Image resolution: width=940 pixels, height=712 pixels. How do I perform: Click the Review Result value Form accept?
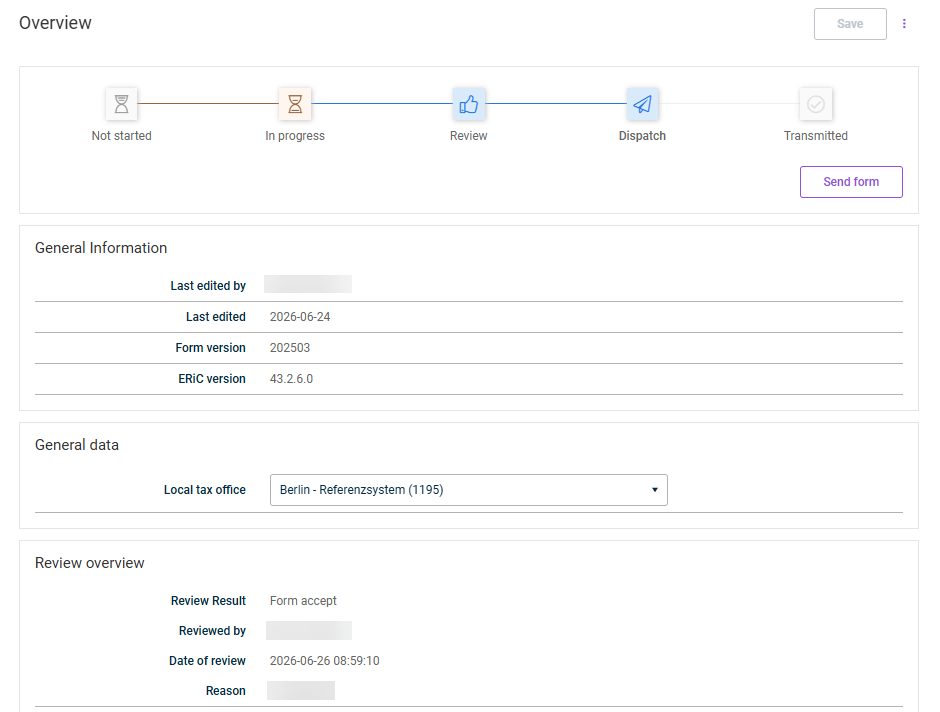pos(303,601)
